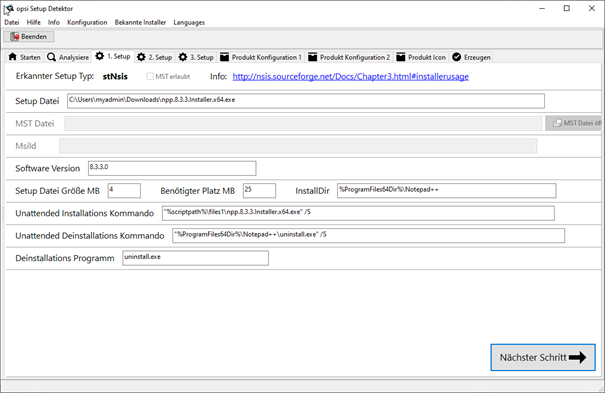Click the Benötigter Platz MB field
The image size is (605, 393).
[x=259, y=191]
